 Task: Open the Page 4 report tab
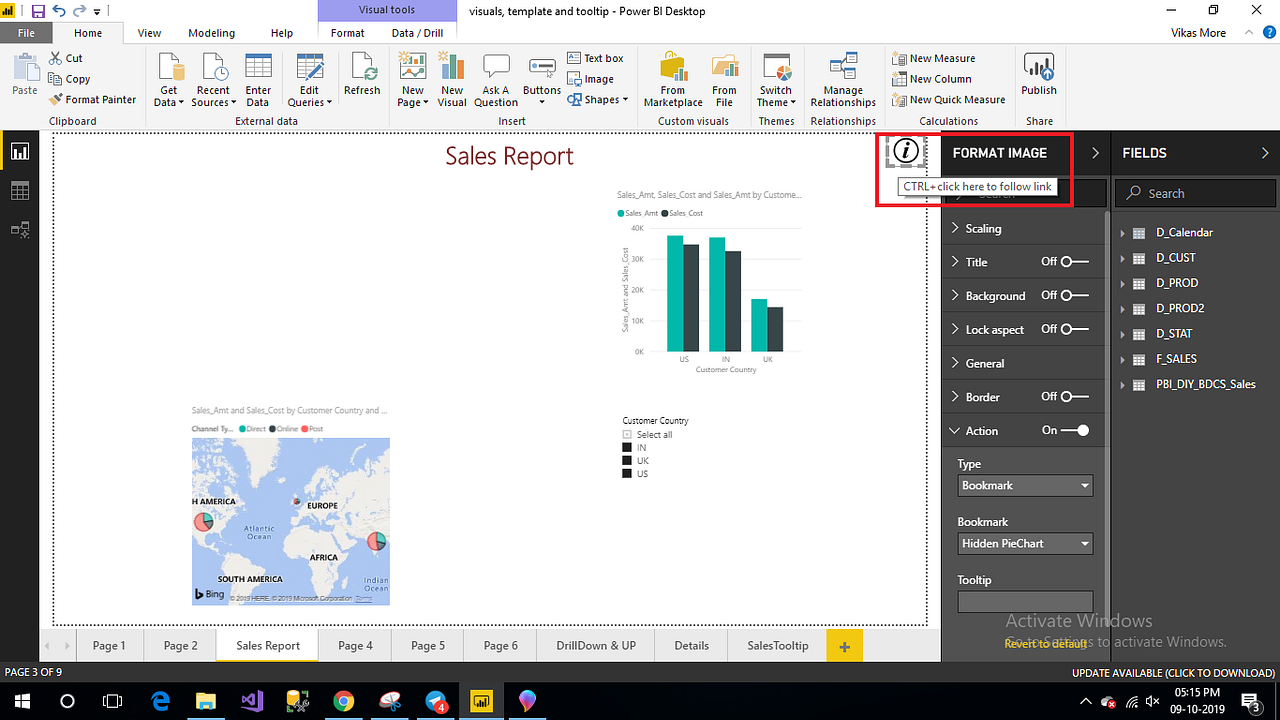(355, 645)
